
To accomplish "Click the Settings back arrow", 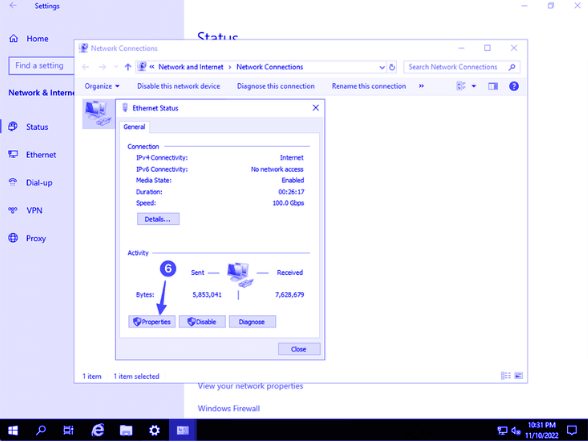I will [x=13, y=6].
